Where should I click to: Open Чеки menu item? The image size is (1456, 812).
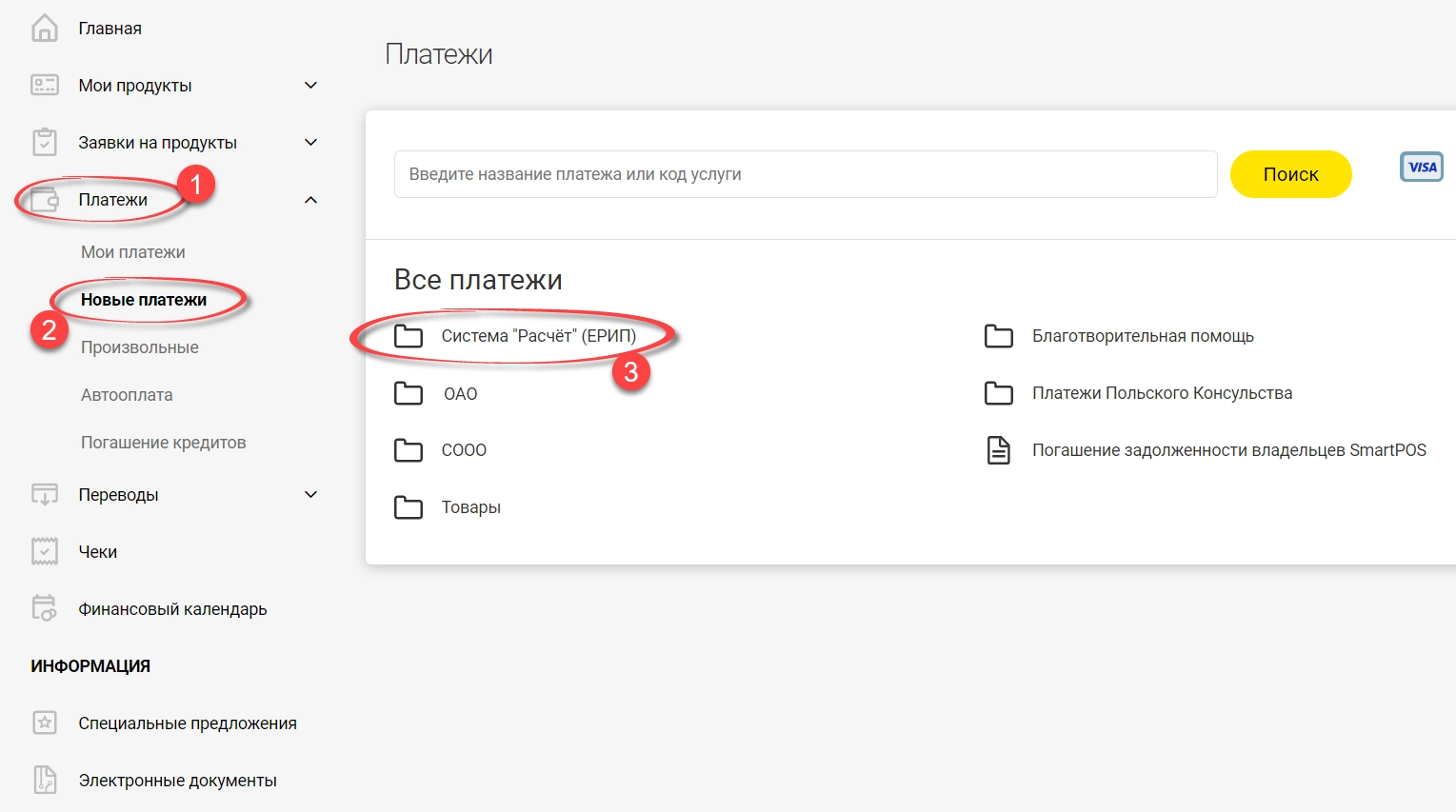[98, 552]
